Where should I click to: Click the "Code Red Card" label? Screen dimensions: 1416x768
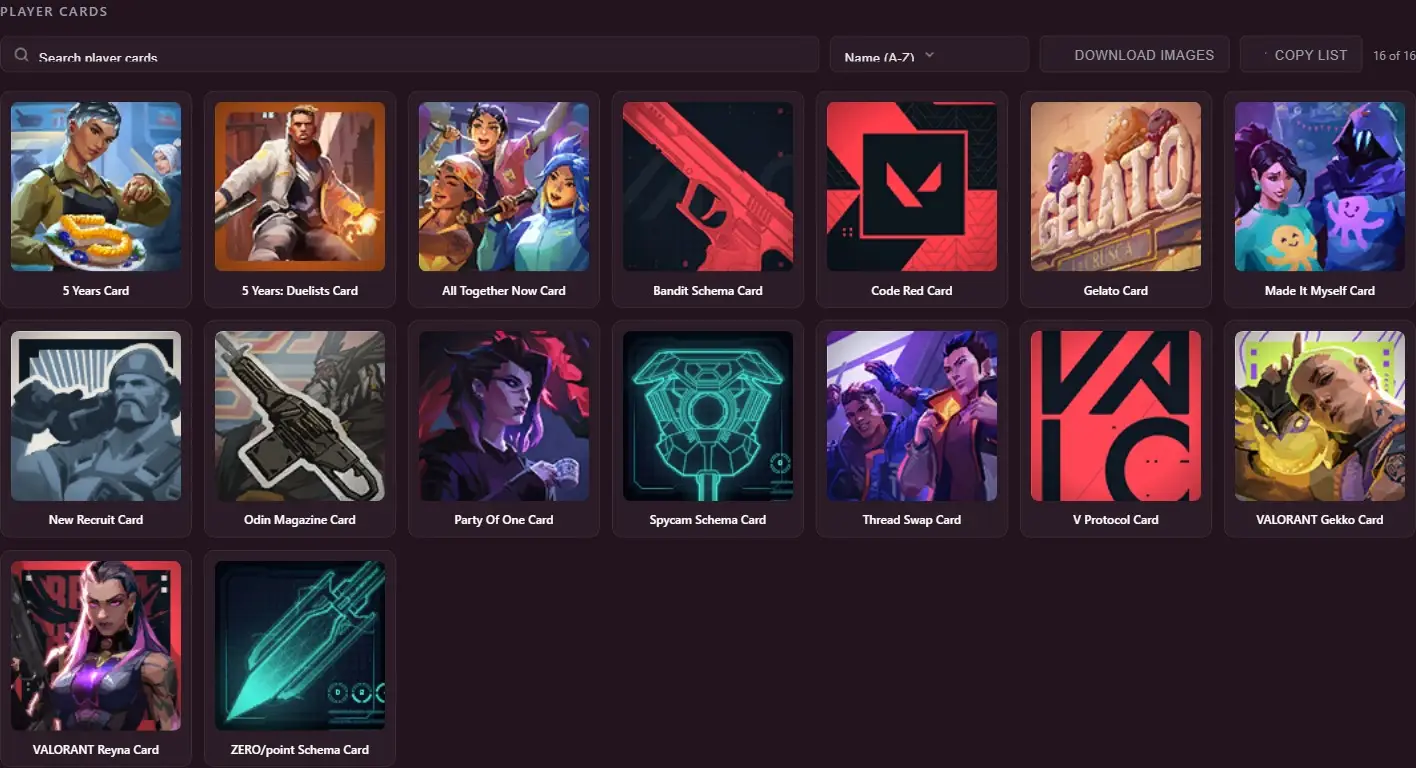pos(912,291)
